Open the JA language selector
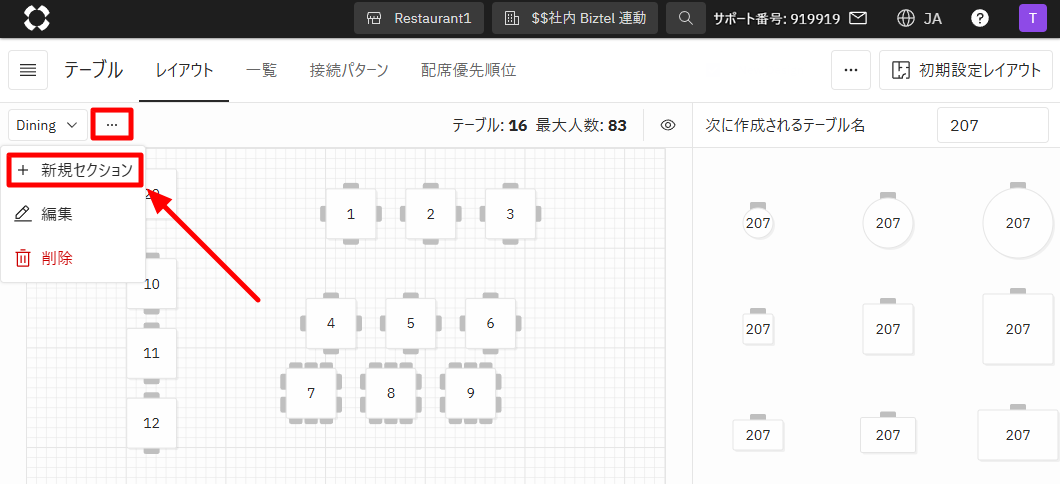The width and height of the screenshot is (1060, 484). pos(919,18)
